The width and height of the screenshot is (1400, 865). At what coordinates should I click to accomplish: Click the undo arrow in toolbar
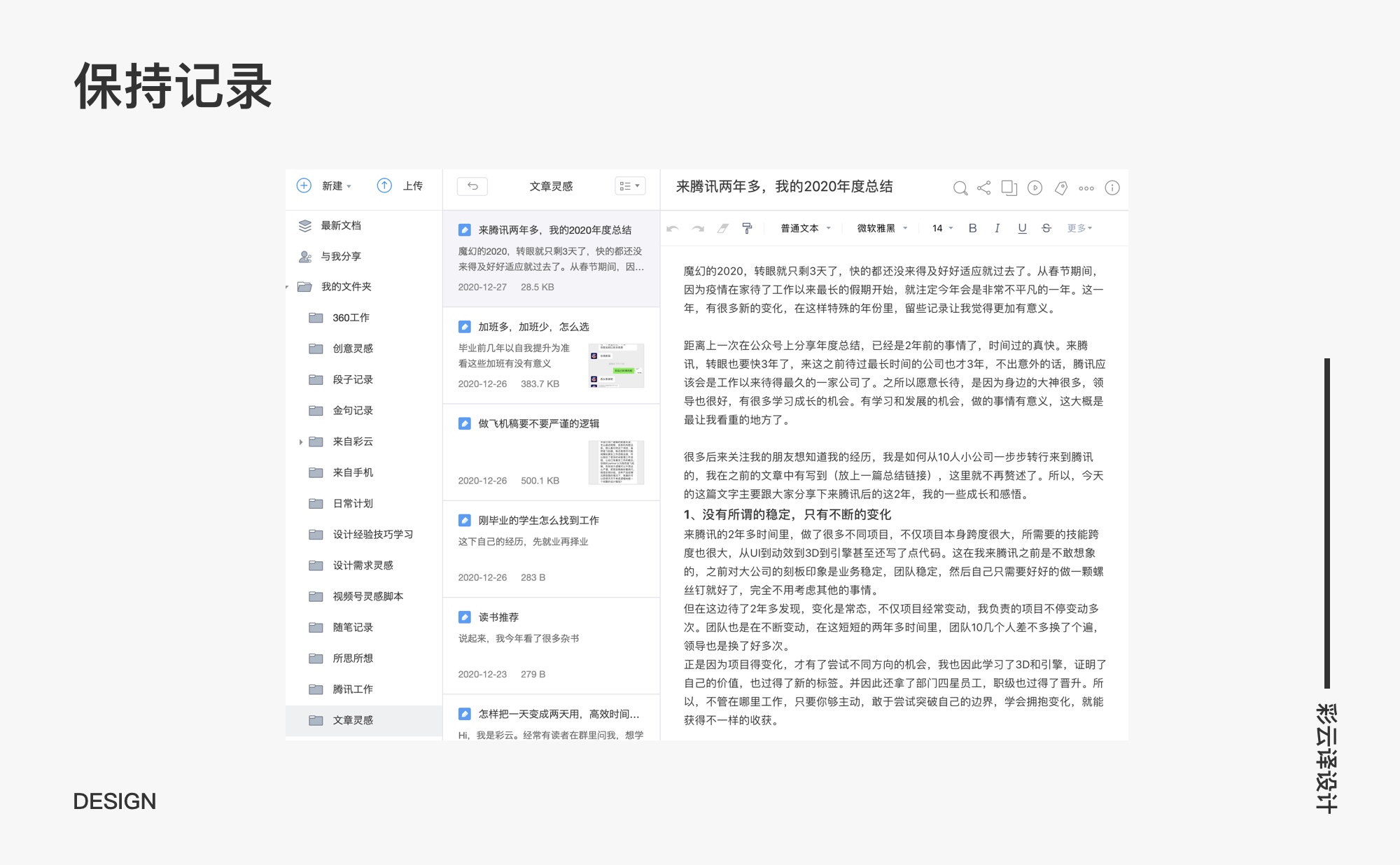pos(673,228)
